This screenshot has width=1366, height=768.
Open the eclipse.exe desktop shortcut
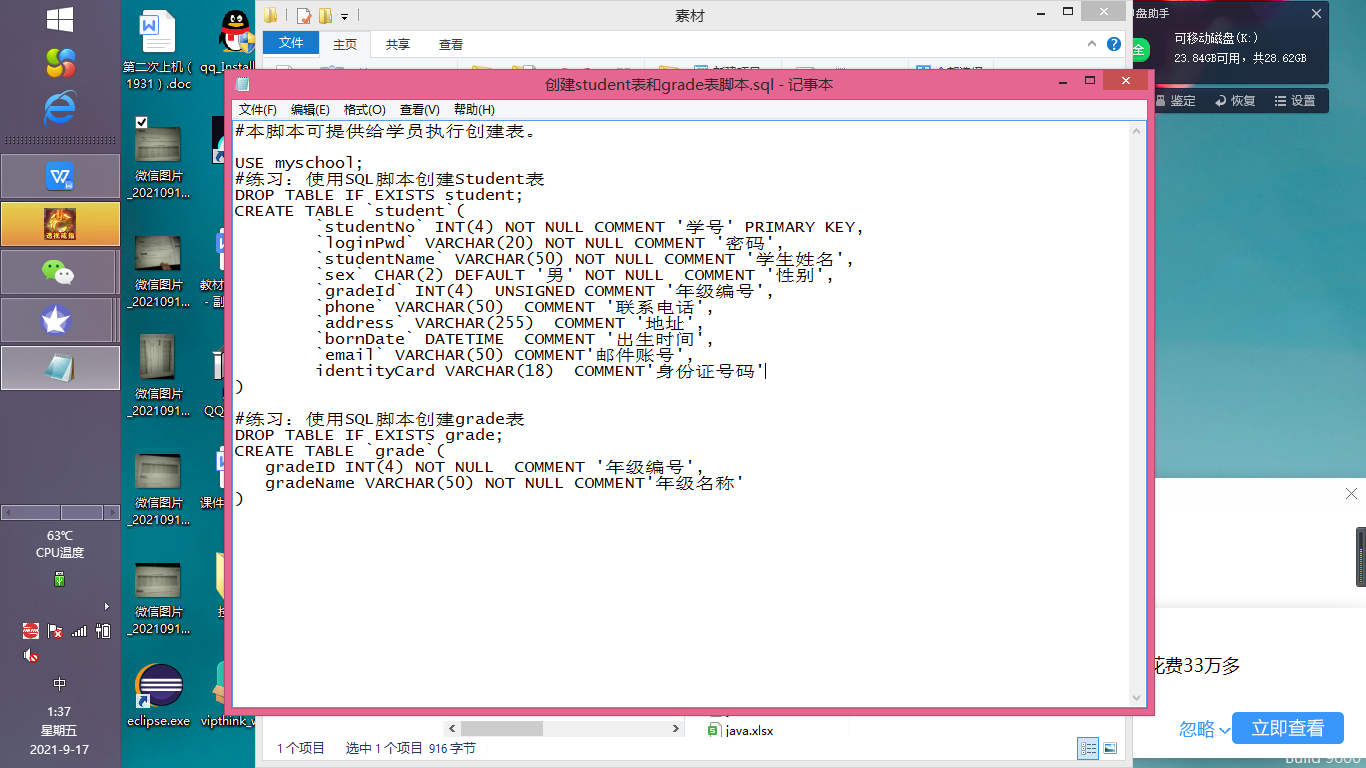click(158, 695)
